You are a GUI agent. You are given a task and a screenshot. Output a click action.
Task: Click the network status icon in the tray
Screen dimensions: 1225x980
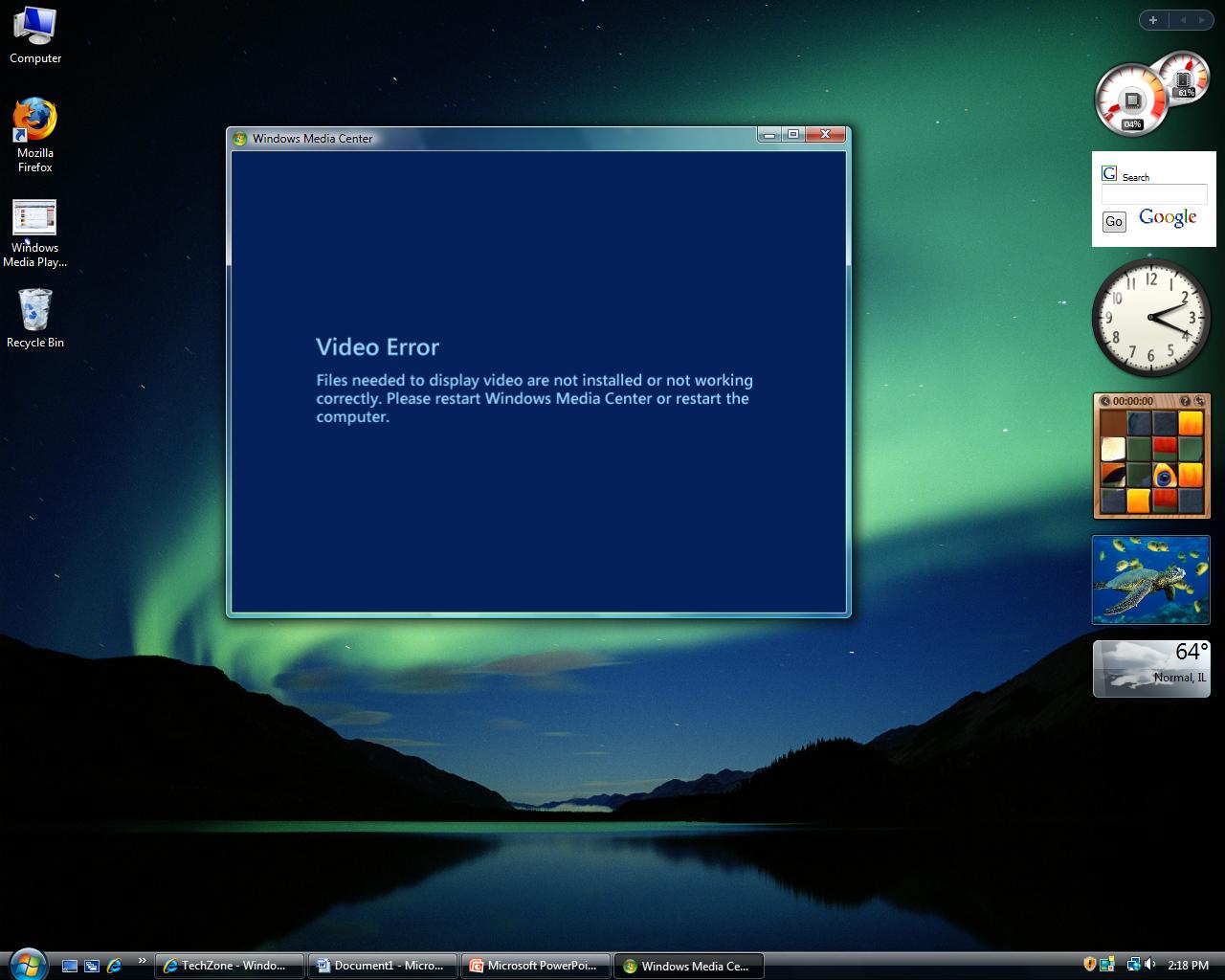click(1134, 964)
